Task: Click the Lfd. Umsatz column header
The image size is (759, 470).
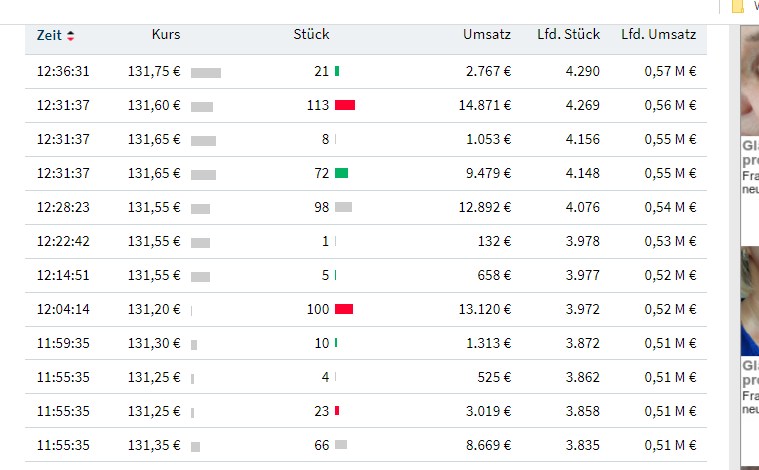Action: (x=658, y=35)
